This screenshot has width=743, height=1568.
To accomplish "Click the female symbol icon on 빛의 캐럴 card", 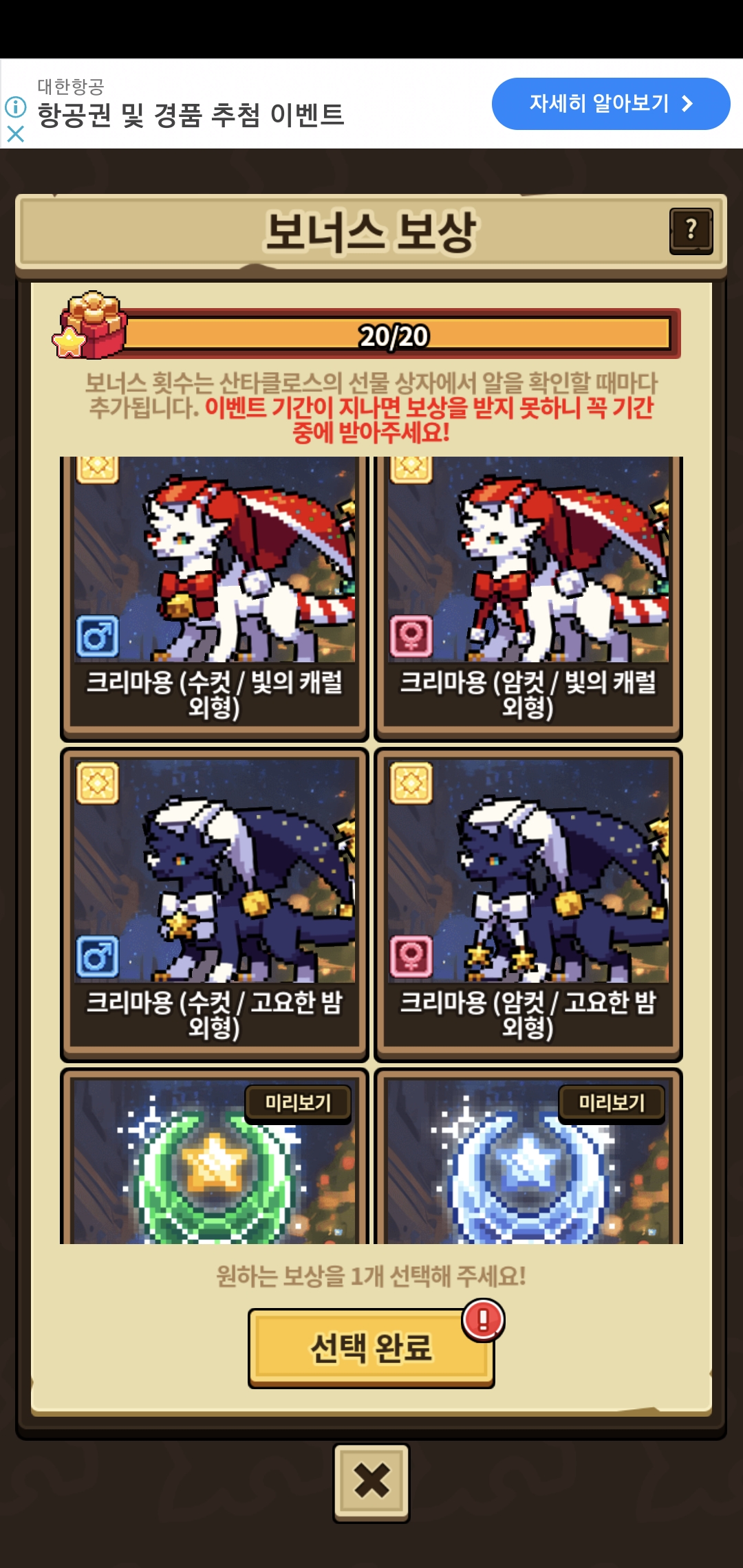I will click(411, 636).
